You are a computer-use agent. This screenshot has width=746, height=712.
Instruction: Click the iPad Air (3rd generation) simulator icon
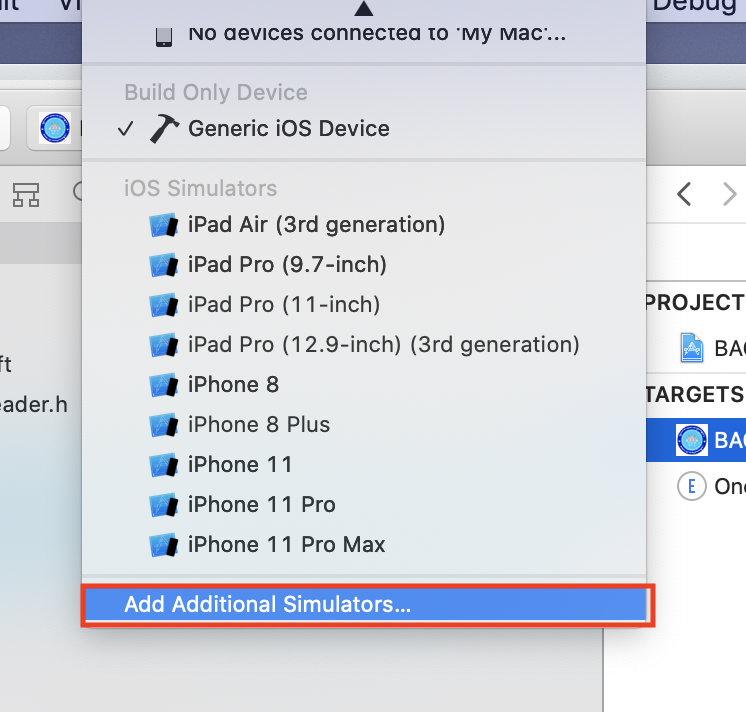(163, 225)
